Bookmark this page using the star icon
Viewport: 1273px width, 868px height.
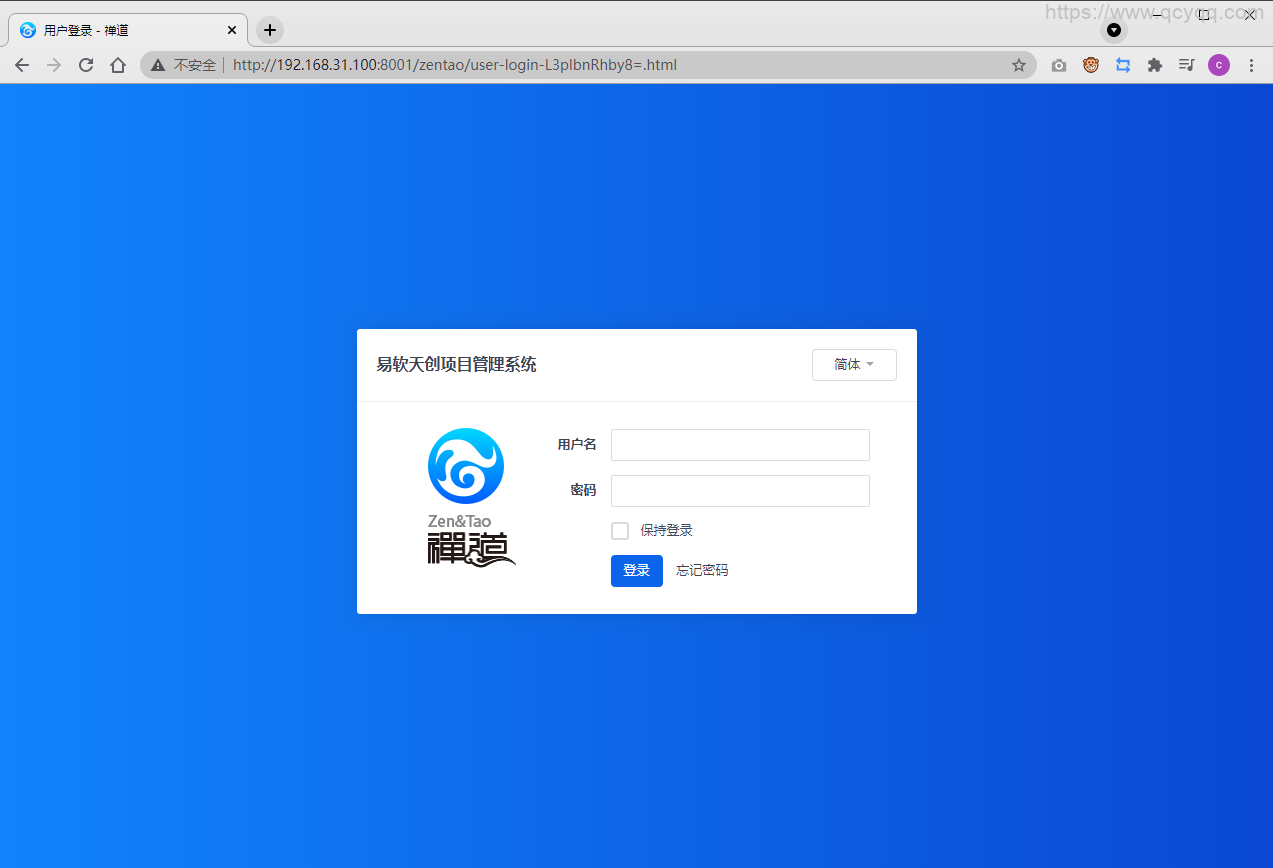pyautogui.click(x=1018, y=64)
